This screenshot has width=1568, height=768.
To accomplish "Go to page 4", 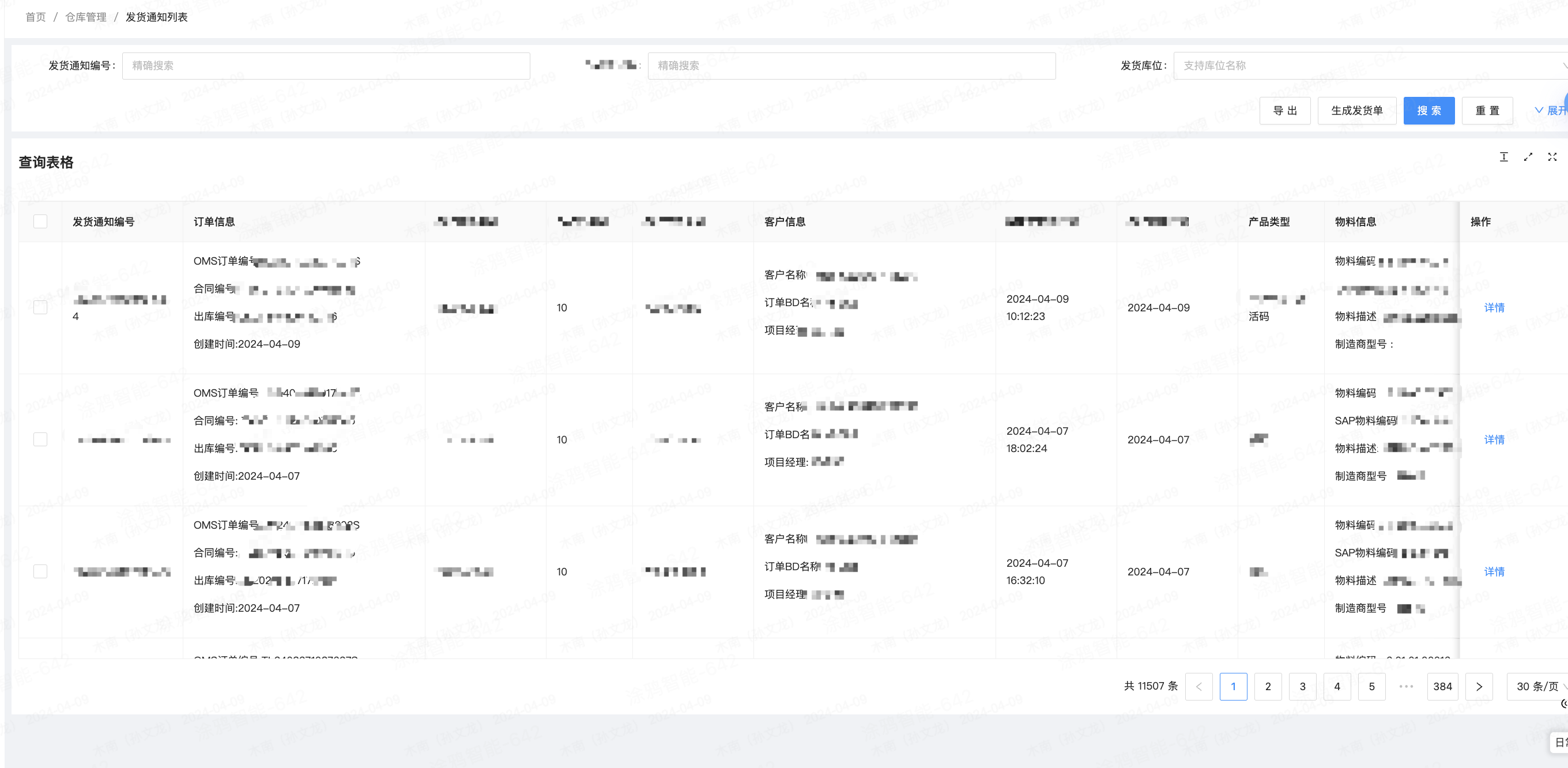I will [1337, 686].
